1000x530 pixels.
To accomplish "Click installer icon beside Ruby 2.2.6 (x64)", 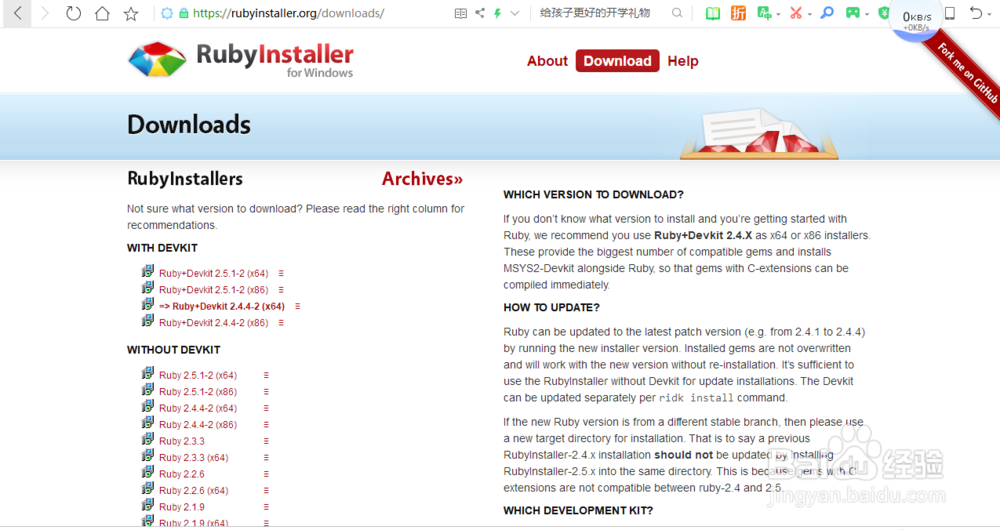I will coord(148,490).
